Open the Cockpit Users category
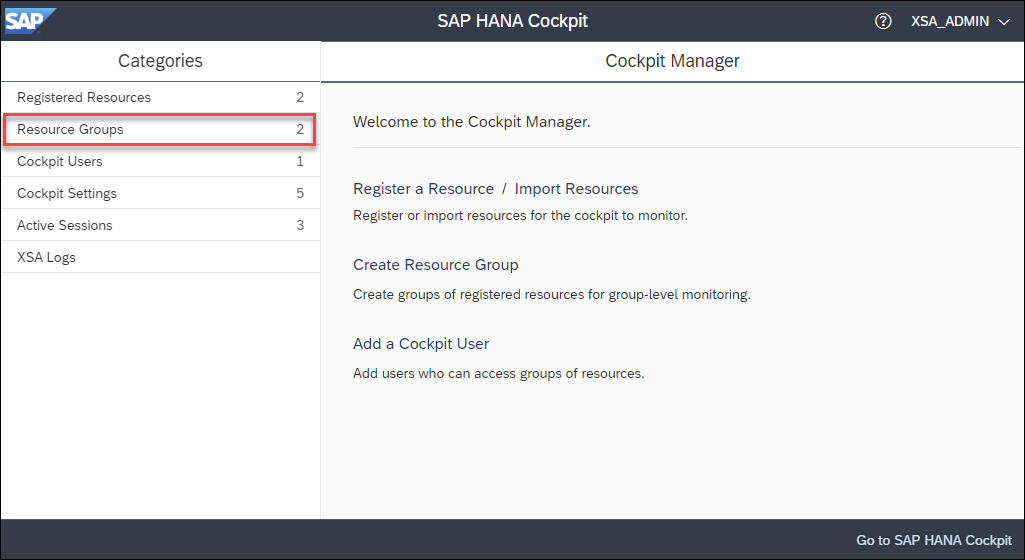Image resolution: width=1025 pixels, height=560 pixels. click(x=160, y=161)
